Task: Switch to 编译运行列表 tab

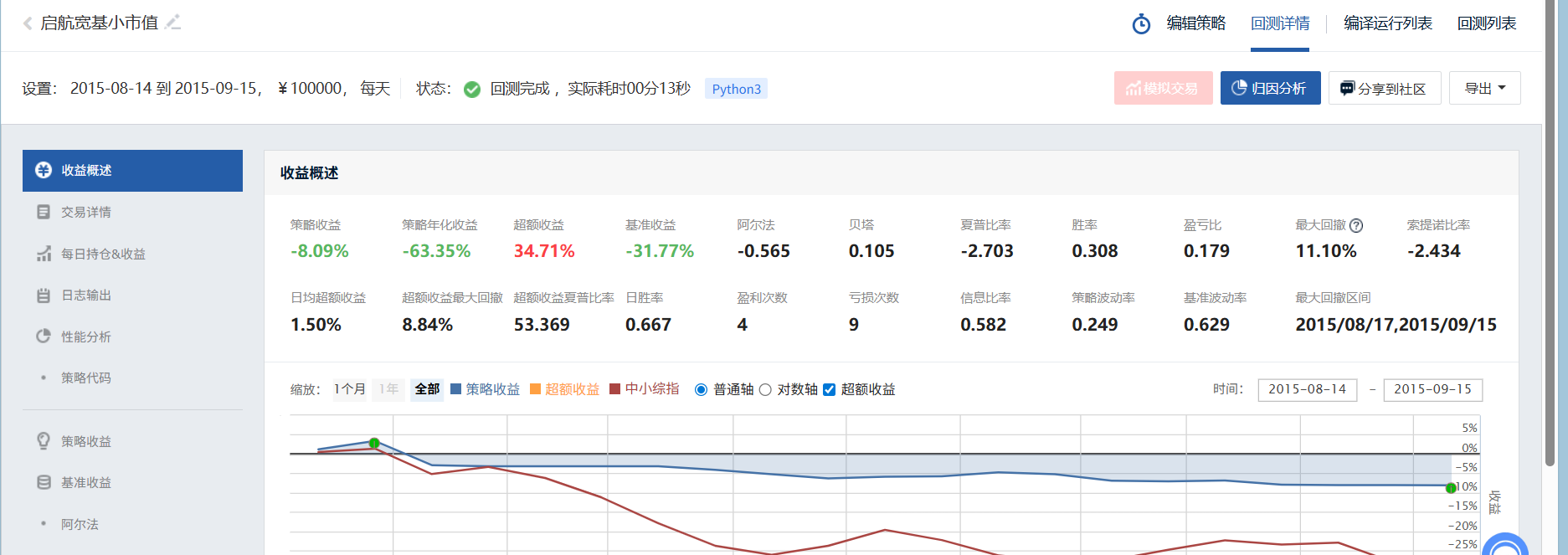Action: click(1387, 23)
